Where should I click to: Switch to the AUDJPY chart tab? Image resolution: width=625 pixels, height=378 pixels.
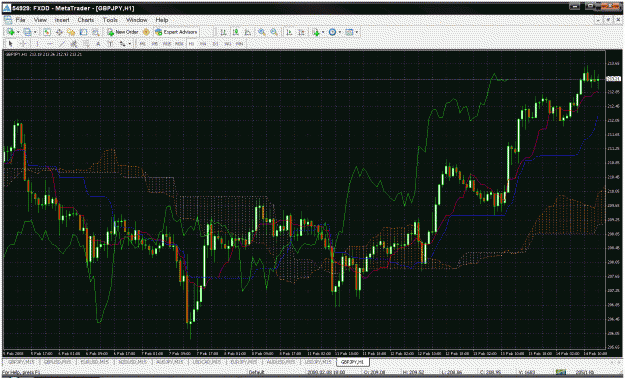coord(170,362)
